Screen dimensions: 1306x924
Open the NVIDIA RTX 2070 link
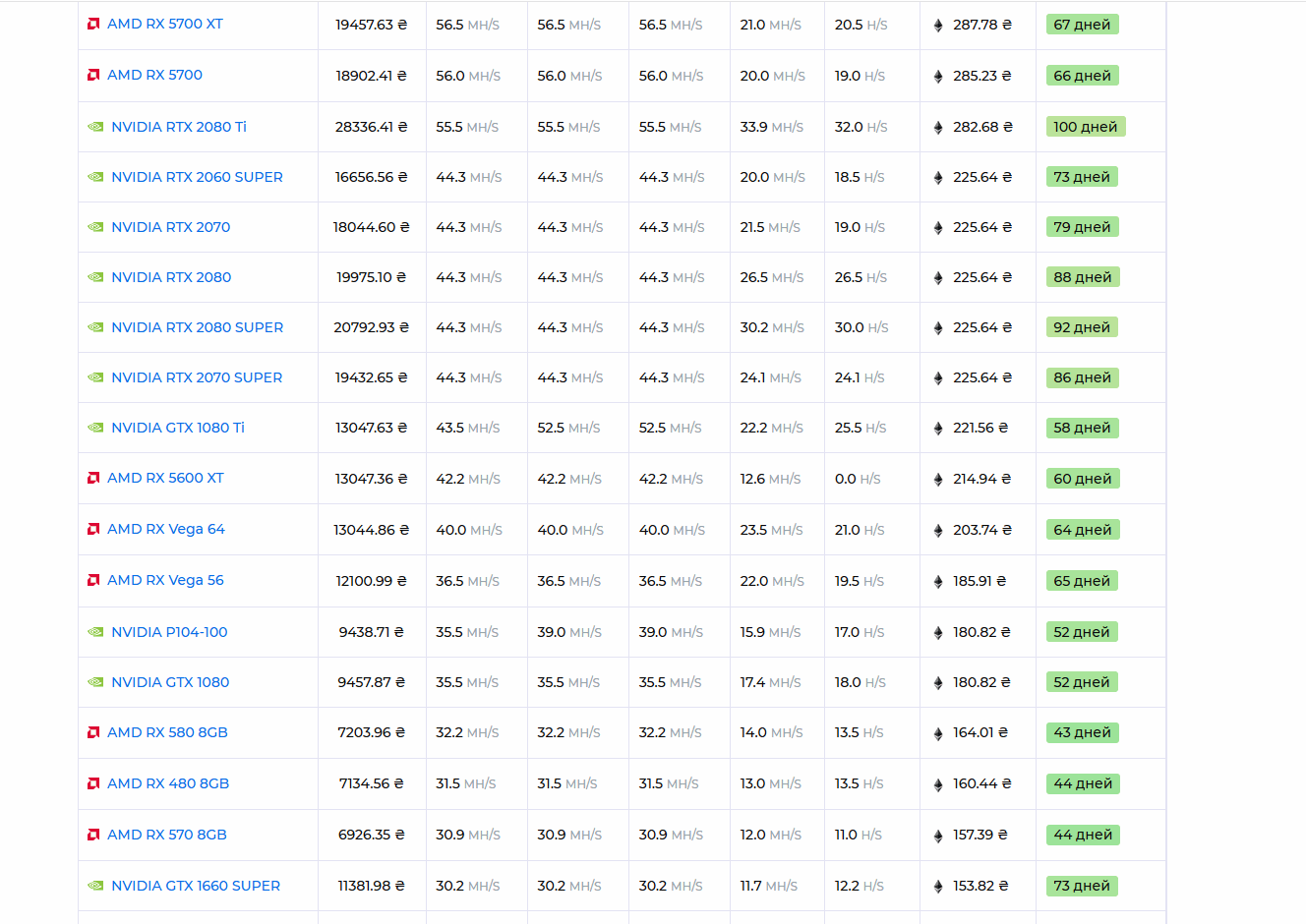tap(171, 227)
